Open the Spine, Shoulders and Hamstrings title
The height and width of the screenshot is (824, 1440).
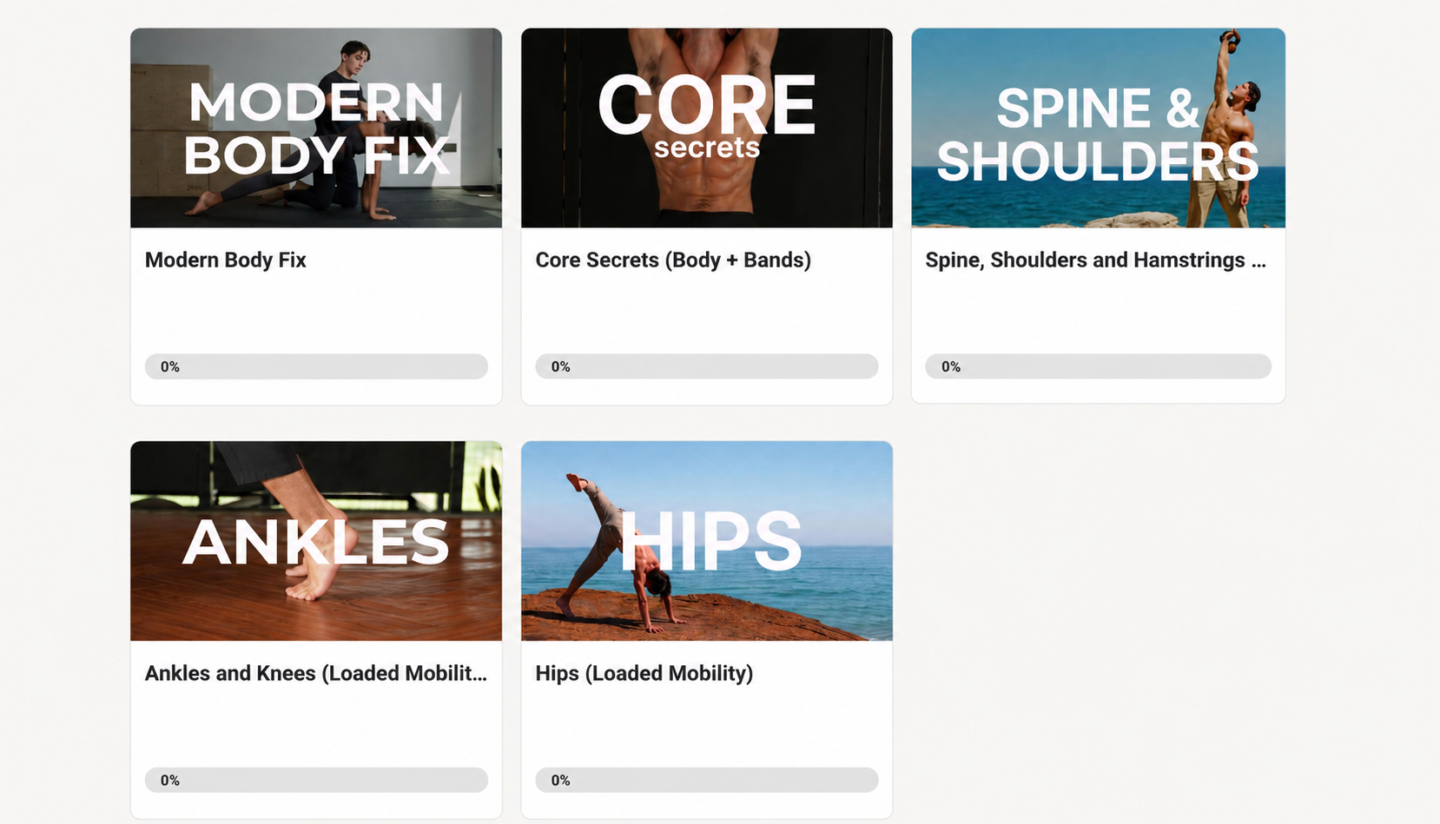coord(1096,260)
